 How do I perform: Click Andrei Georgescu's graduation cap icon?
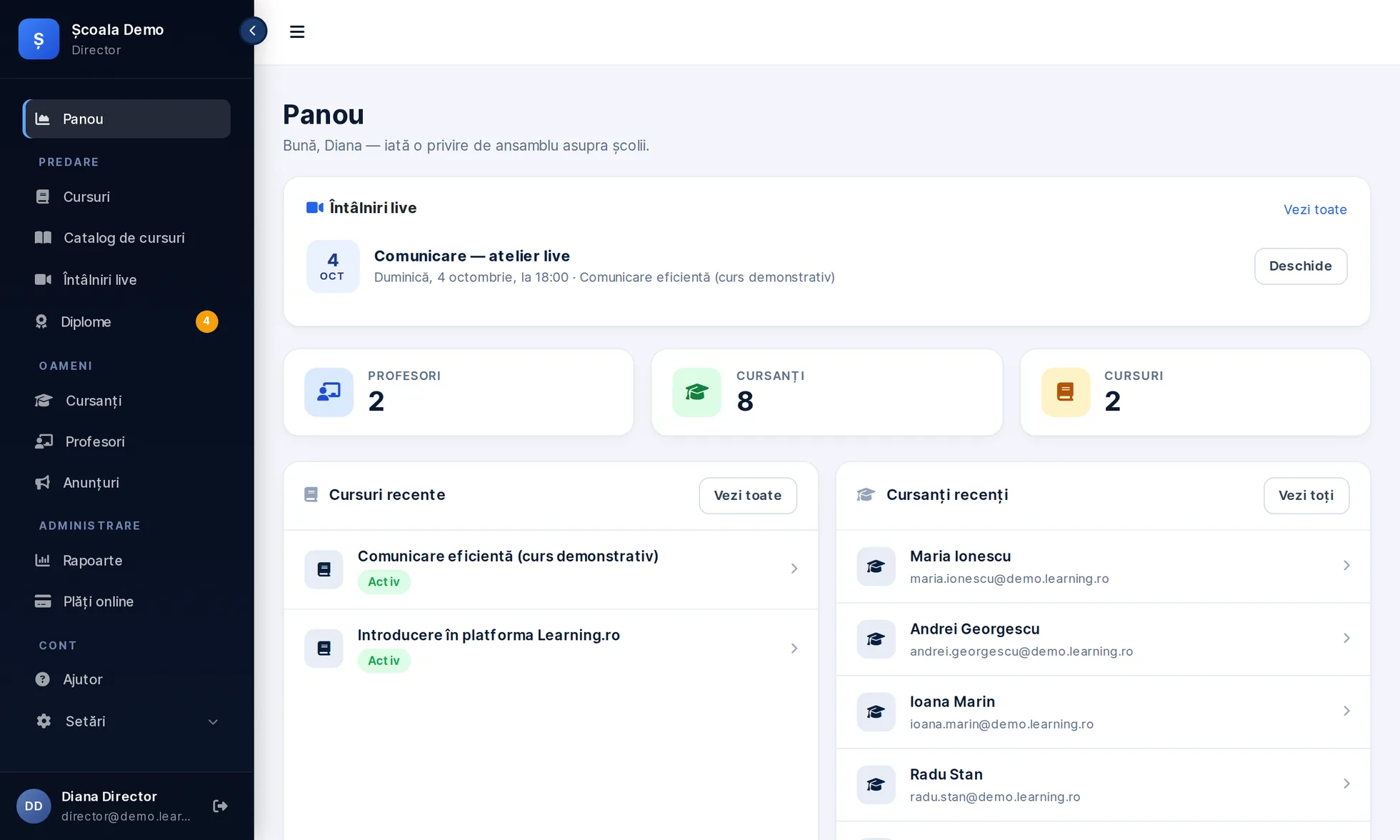pos(876,639)
